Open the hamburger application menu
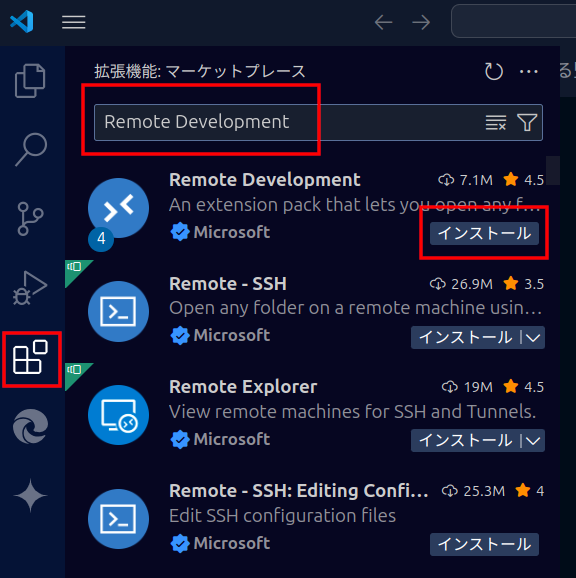Viewport: 576px width, 578px height. (74, 22)
